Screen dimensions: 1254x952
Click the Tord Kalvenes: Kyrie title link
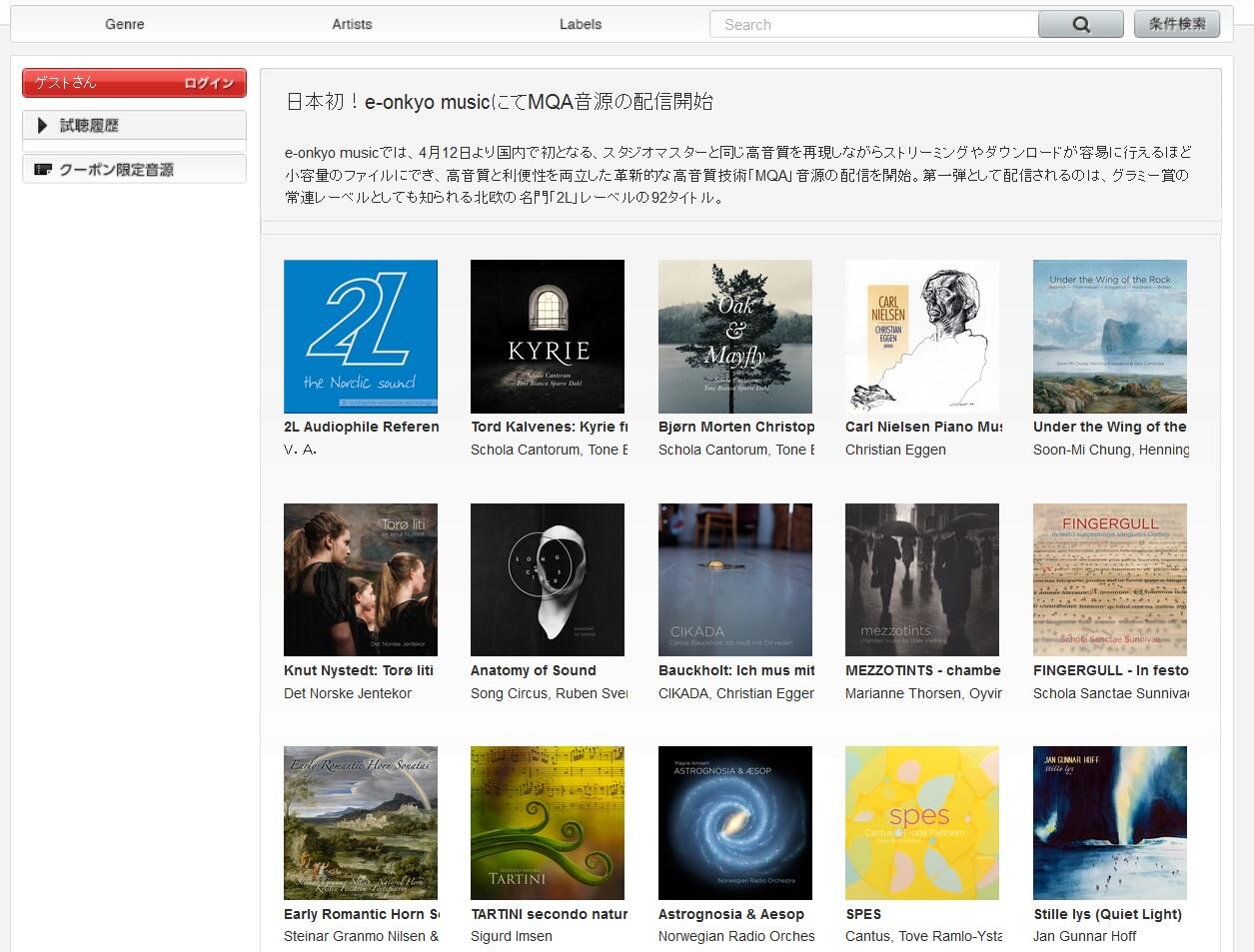click(x=550, y=427)
